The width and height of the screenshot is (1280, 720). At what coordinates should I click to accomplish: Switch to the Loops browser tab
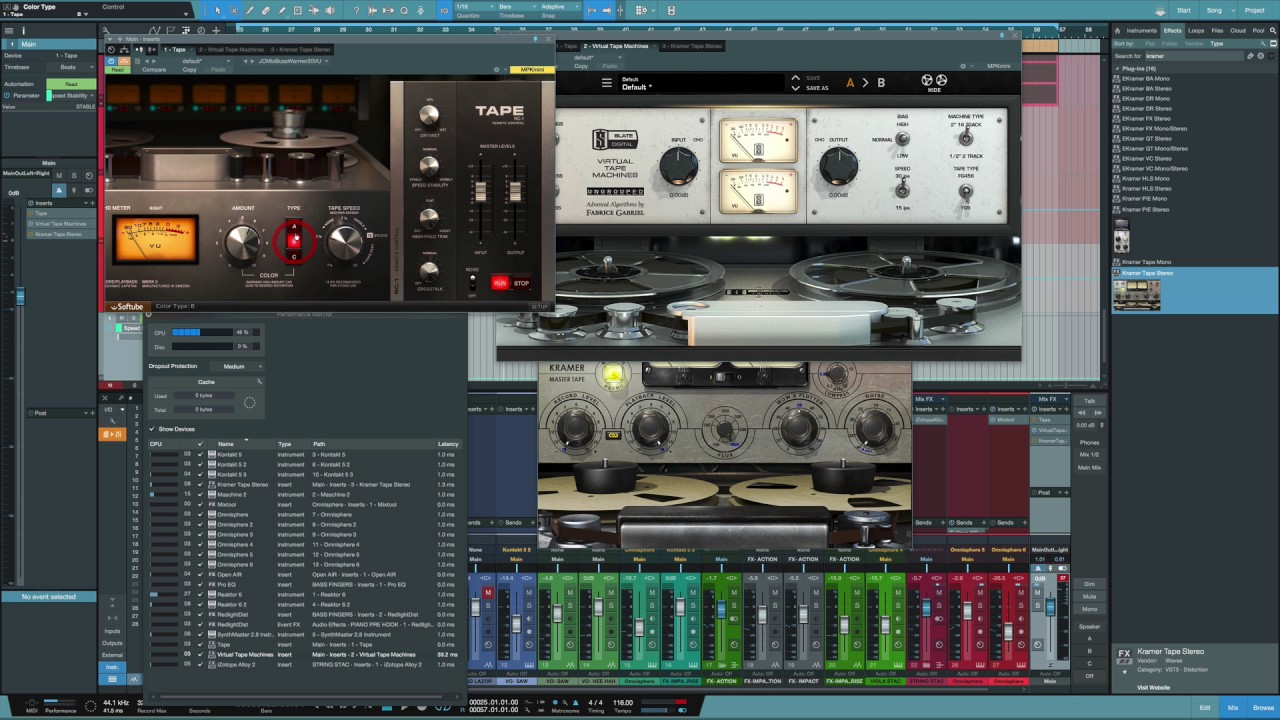tap(1196, 31)
